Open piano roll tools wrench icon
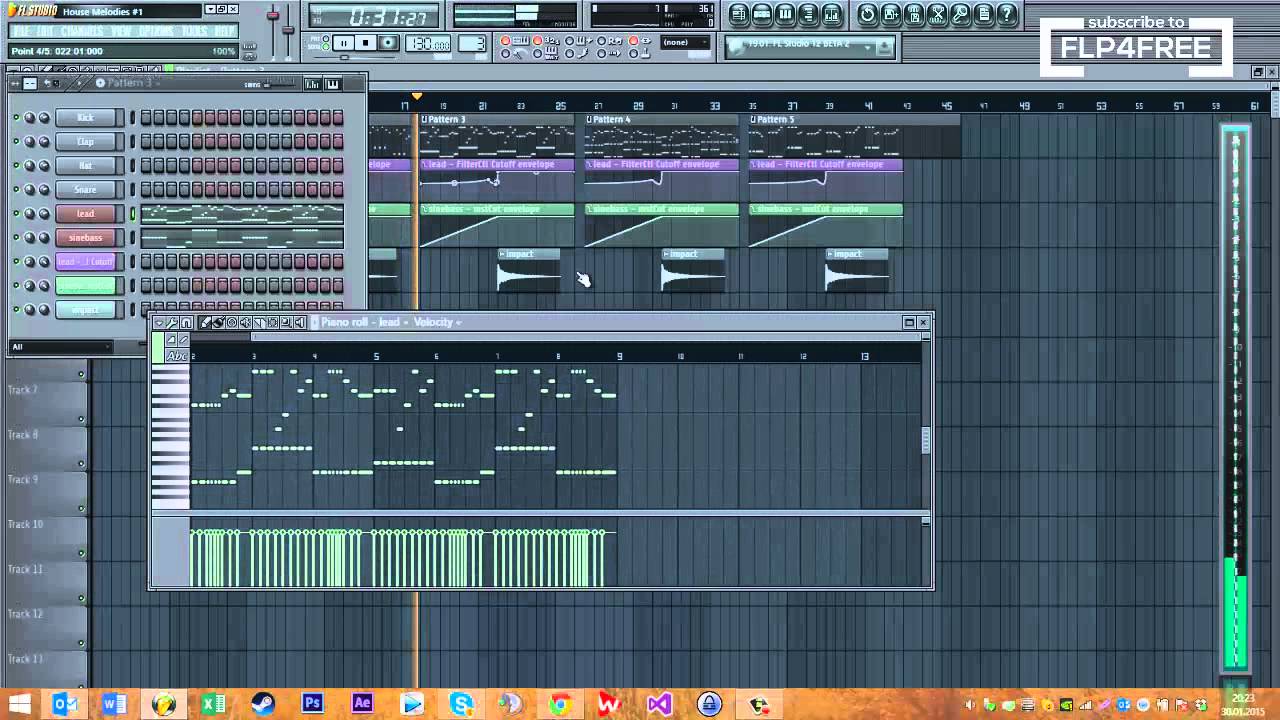This screenshot has height=720, width=1280. tap(172, 322)
